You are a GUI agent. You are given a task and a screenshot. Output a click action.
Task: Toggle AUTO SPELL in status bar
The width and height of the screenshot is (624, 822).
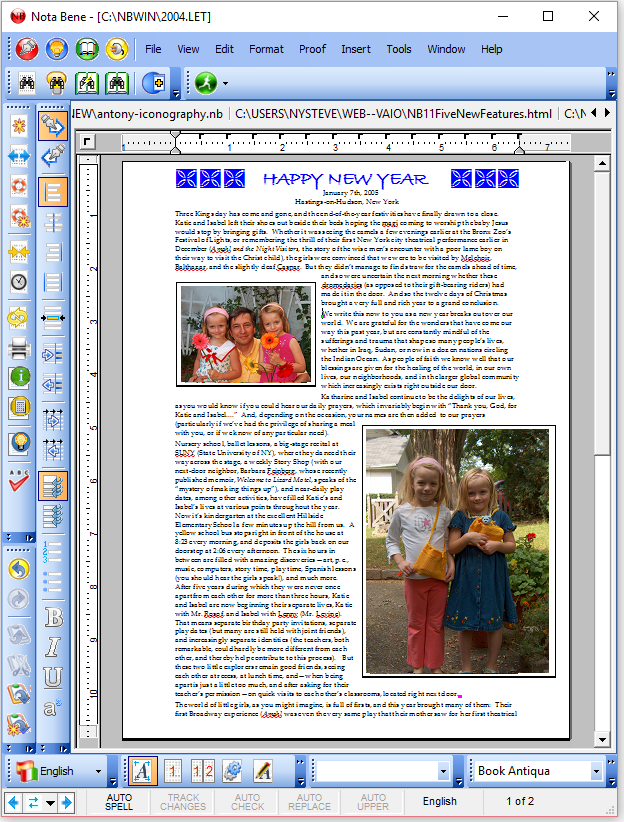[119, 802]
